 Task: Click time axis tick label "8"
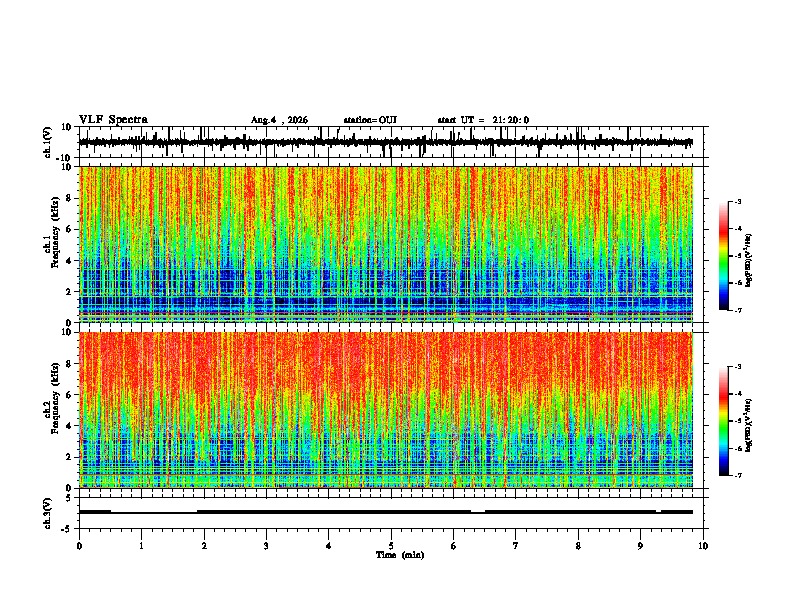pos(578,546)
